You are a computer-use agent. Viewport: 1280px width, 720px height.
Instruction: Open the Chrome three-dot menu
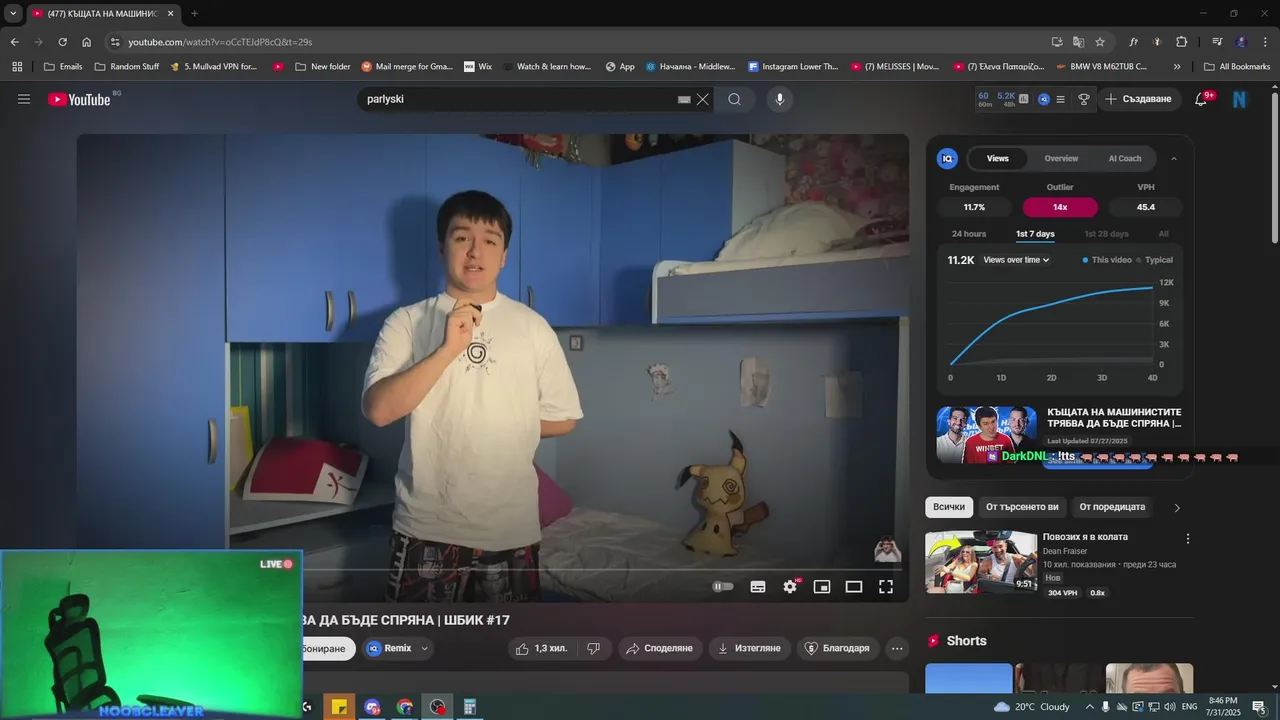[1263, 42]
